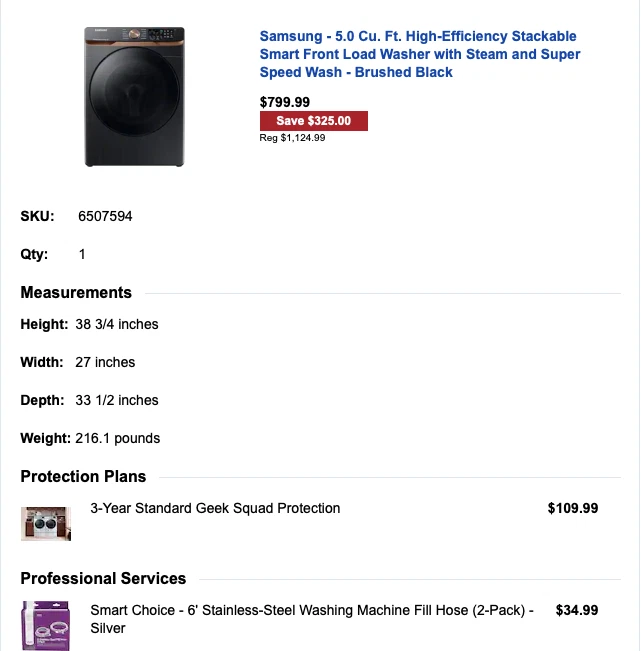Viewport: 641px width, 651px height.
Task: Click the Protection Plans section heading
Action: pos(83,477)
